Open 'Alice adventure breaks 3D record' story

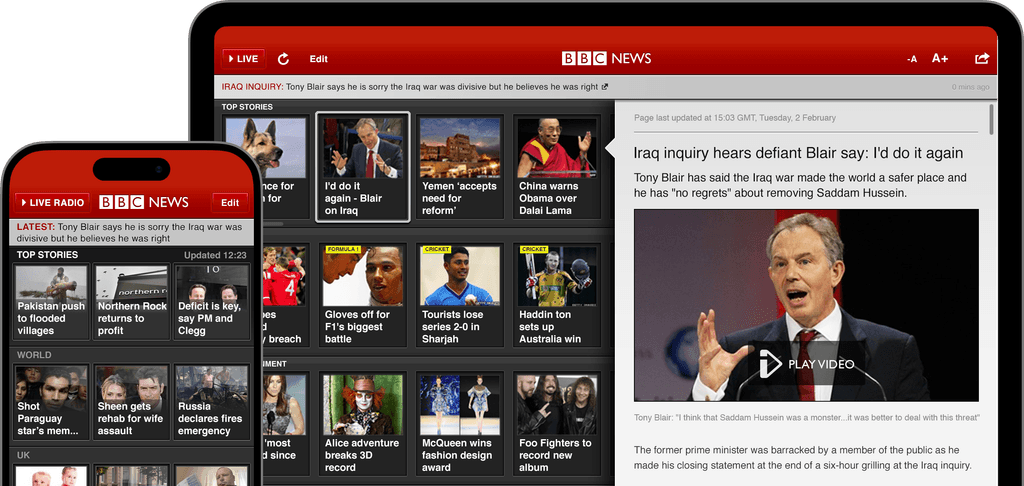point(363,424)
